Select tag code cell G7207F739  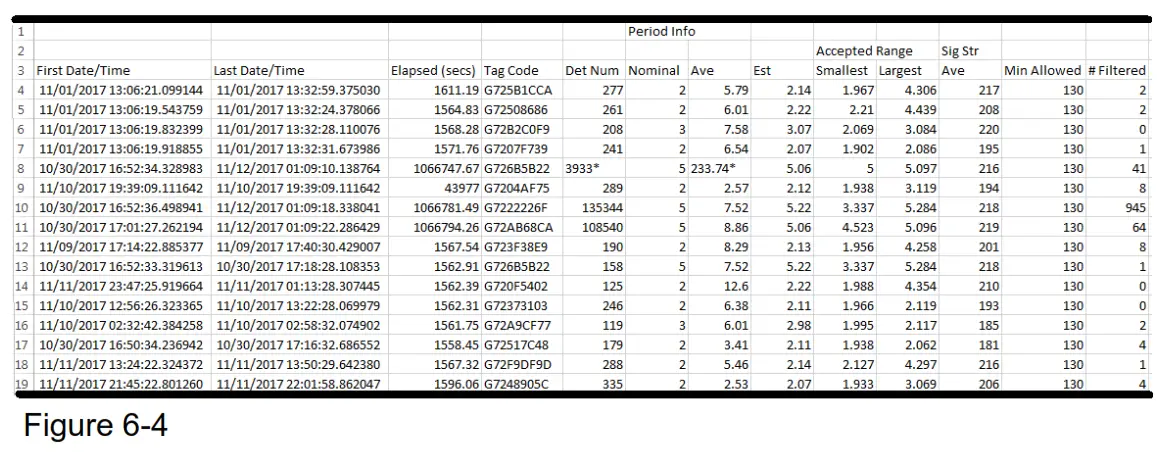point(522,148)
